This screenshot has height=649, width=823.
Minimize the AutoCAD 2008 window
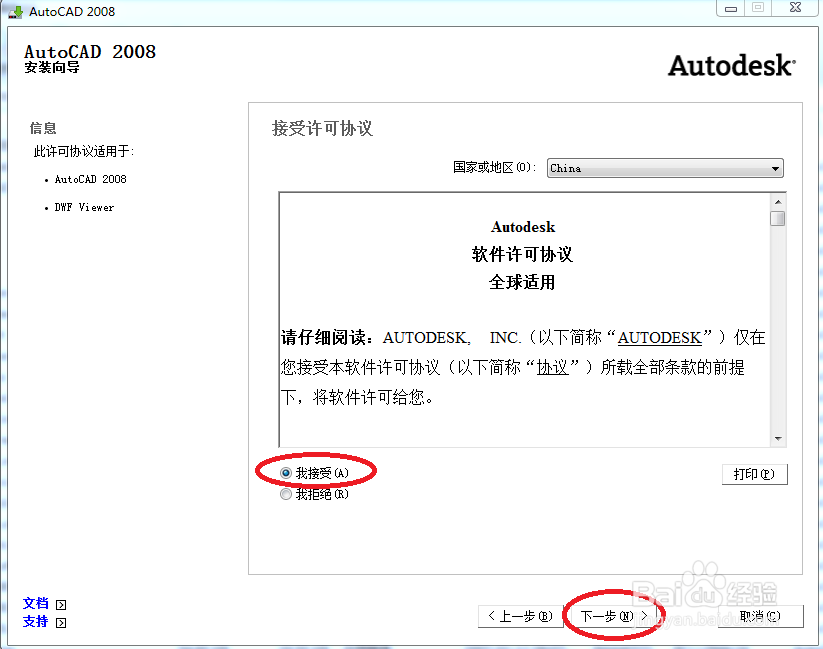731,8
